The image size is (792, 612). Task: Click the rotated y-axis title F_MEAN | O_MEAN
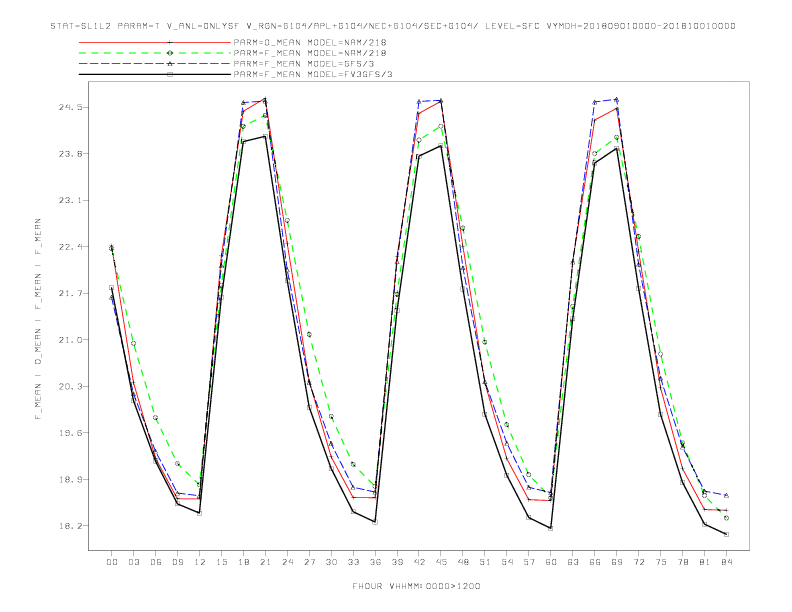pos(38,319)
